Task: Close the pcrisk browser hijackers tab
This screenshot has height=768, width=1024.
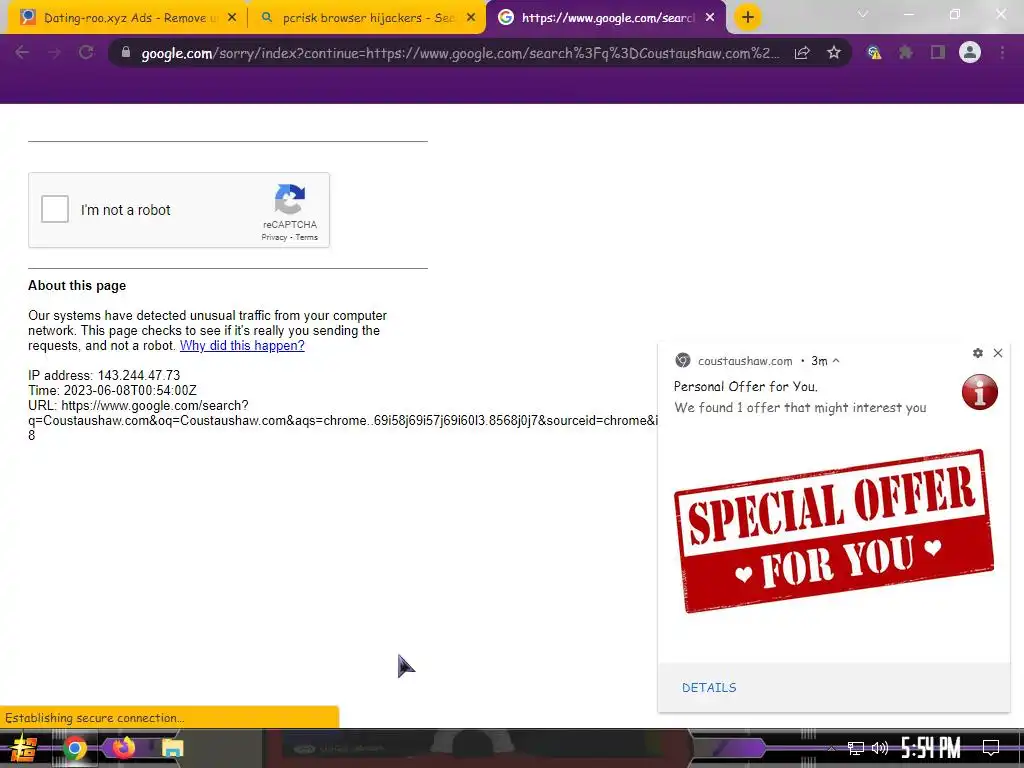Action: [x=471, y=18]
